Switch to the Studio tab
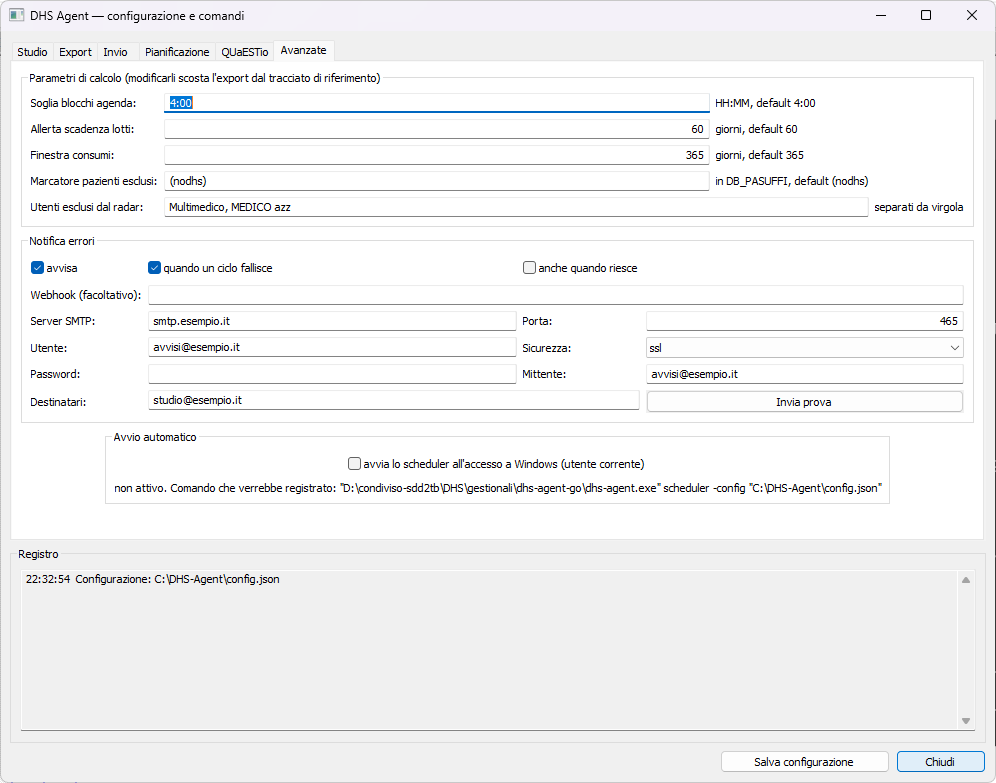Viewport: 996px width, 783px height. tap(32, 52)
